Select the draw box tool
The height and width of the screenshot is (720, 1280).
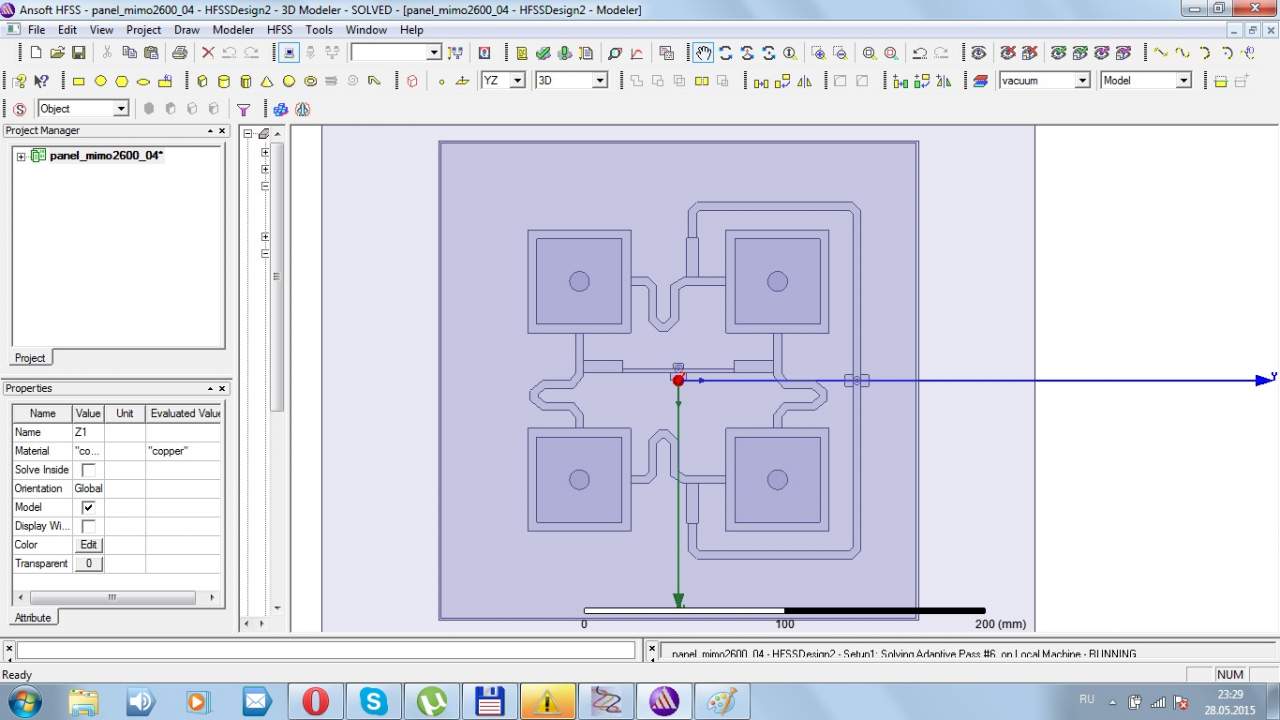coord(202,81)
